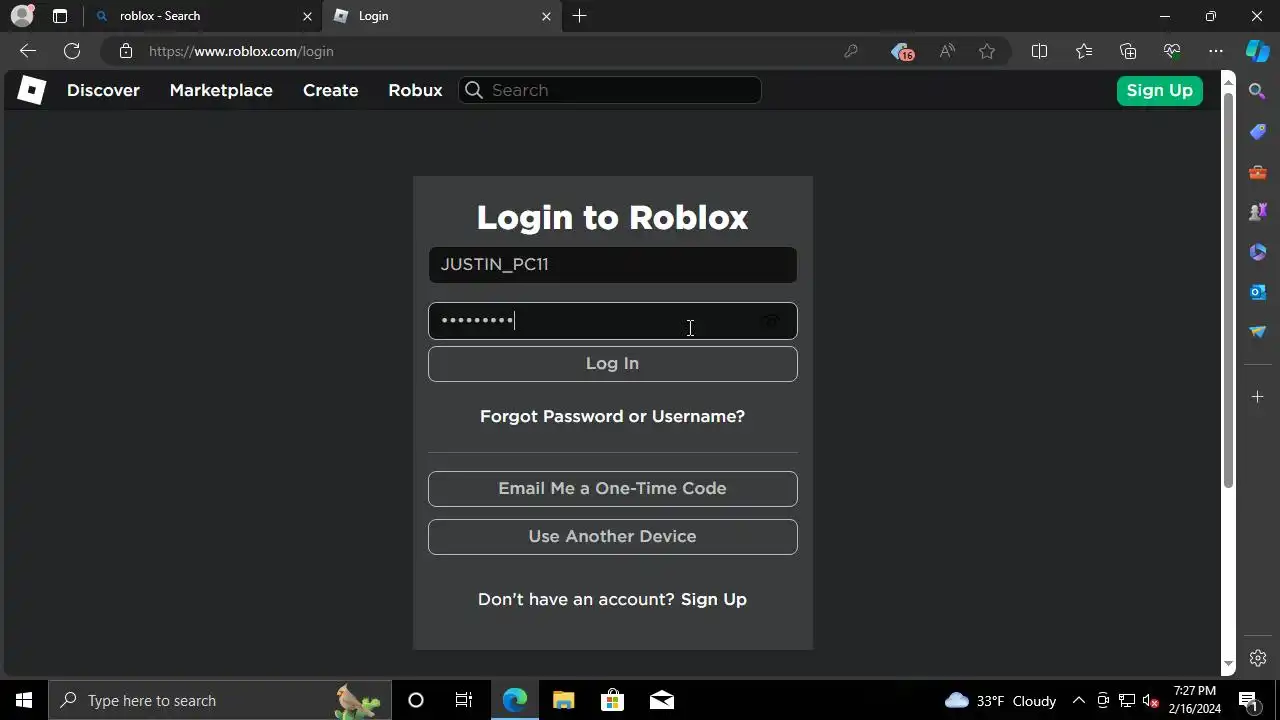Add this page to favorites star
The width and height of the screenshot is (1280, 720).
[x=987, y=51]
